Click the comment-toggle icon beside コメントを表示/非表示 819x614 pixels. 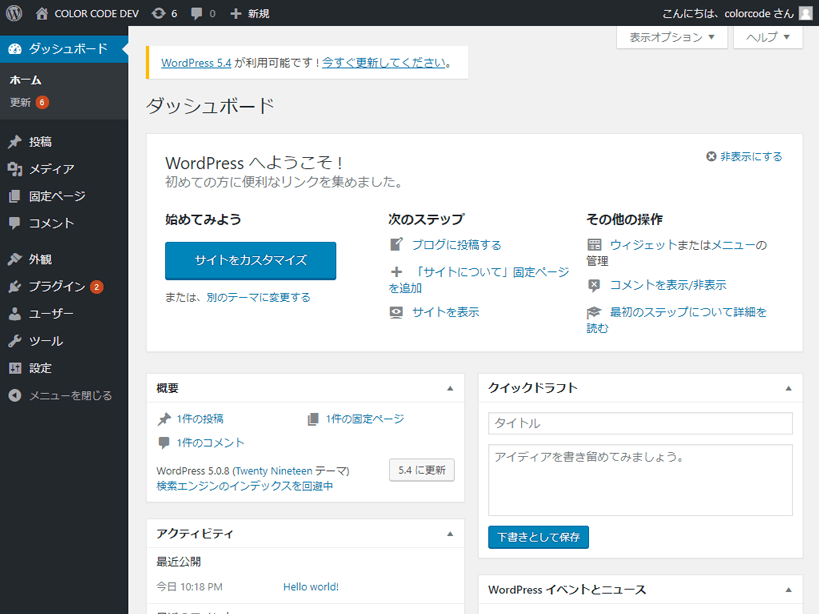coord(594,285)
